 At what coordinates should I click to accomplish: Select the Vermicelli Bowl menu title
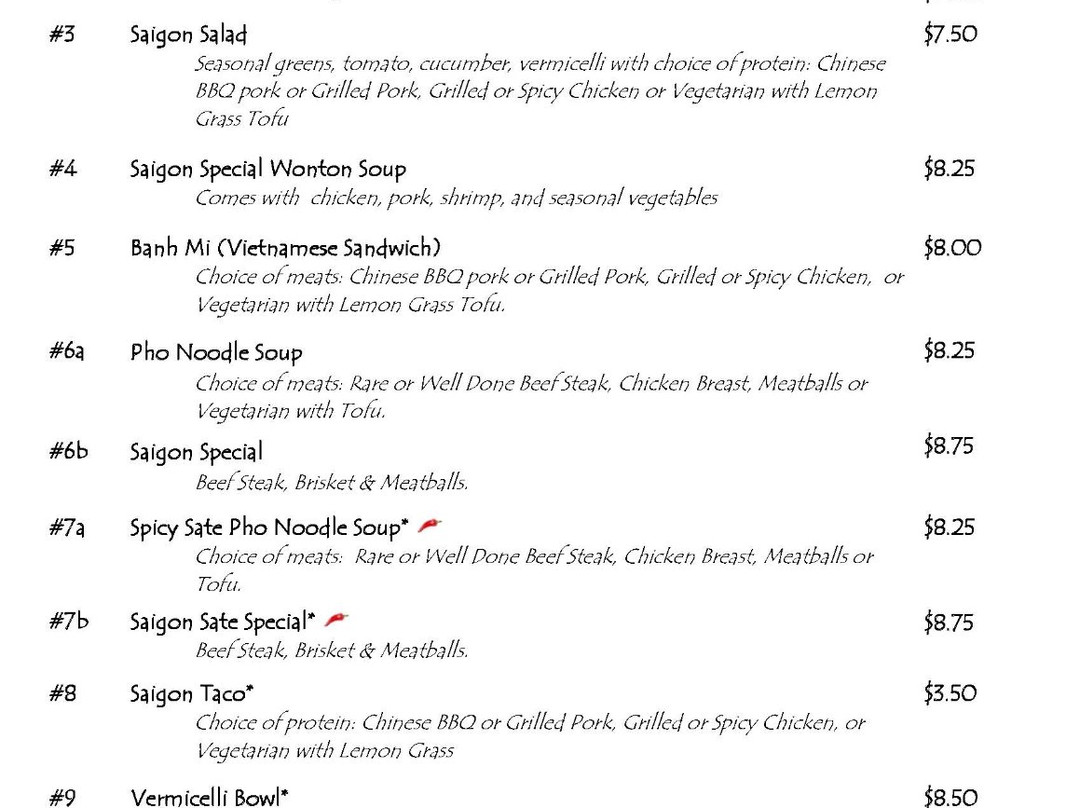click(209, 797)
